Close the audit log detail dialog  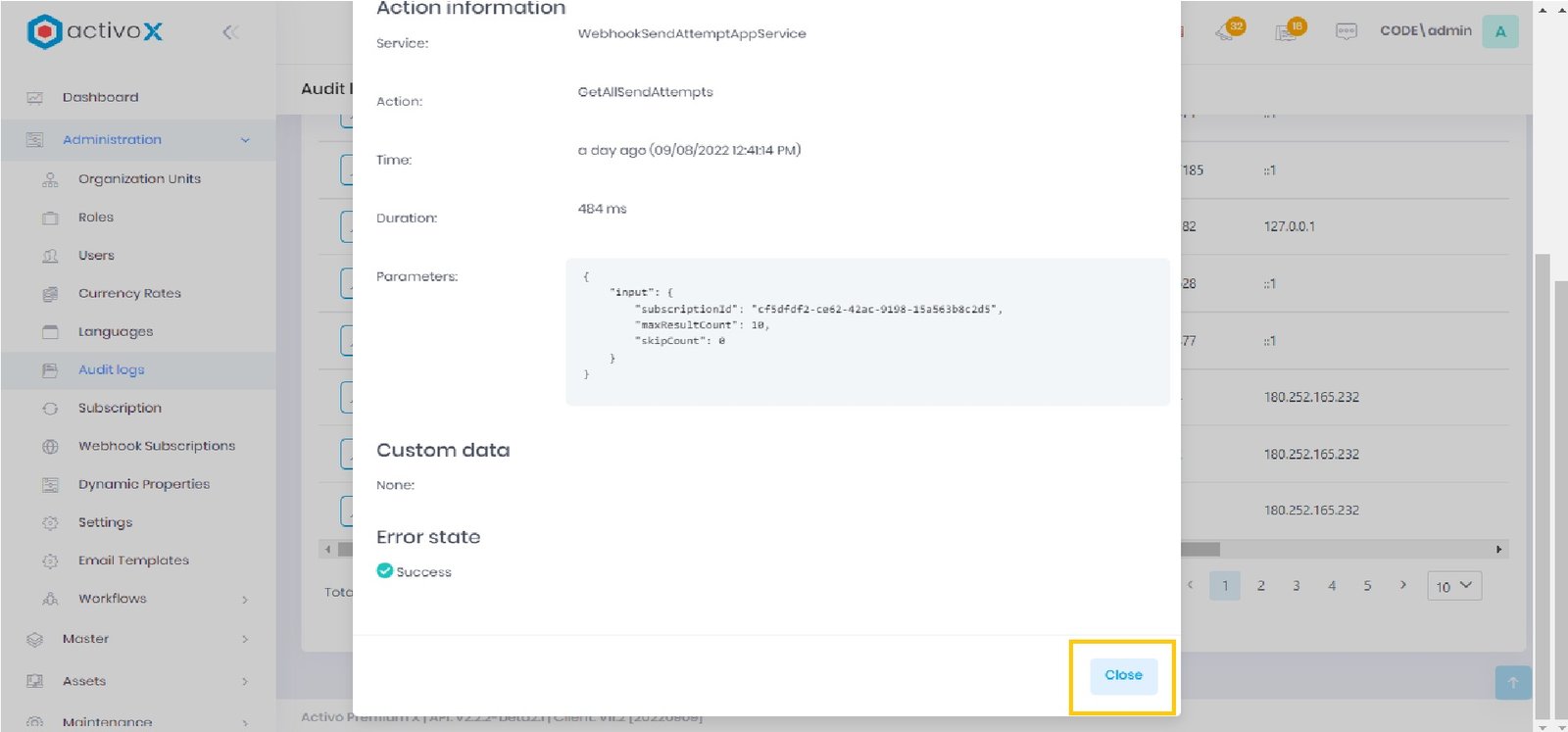[1123, 675]
